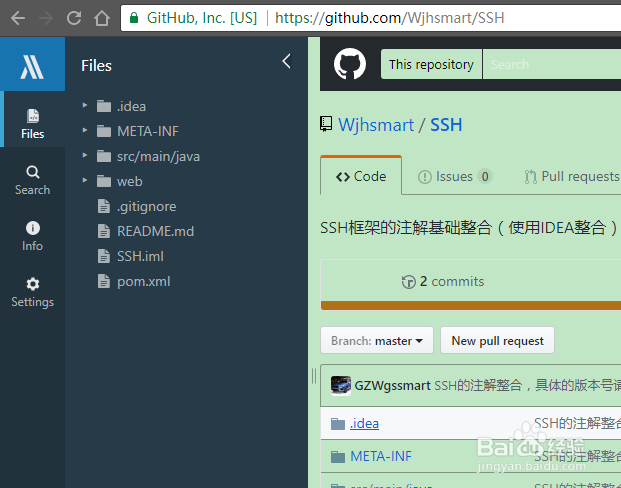Expand the META-INF folder arrow
The height and width of the screenshot is (488, 621).
pos(84,130)
